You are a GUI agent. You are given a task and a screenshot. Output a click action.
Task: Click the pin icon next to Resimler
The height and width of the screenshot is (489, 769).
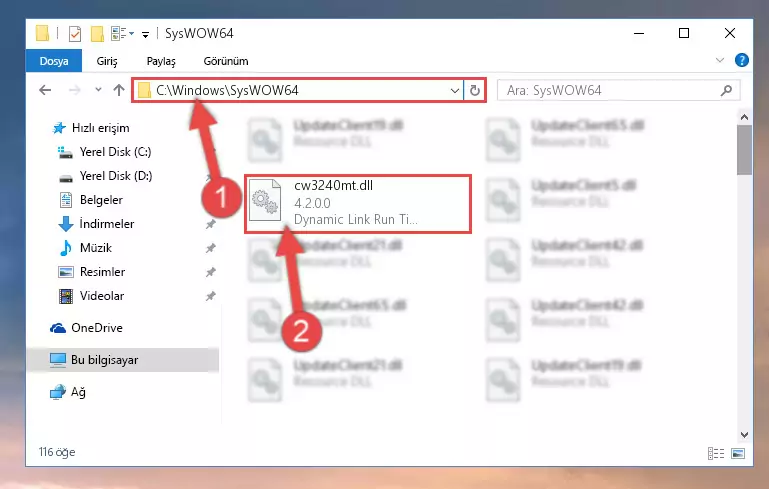(210, 272)
